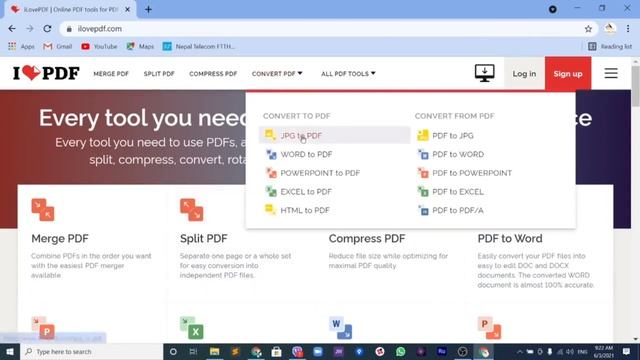
Task: Close the iLovePDF browser tab
Action: (127, 9)
